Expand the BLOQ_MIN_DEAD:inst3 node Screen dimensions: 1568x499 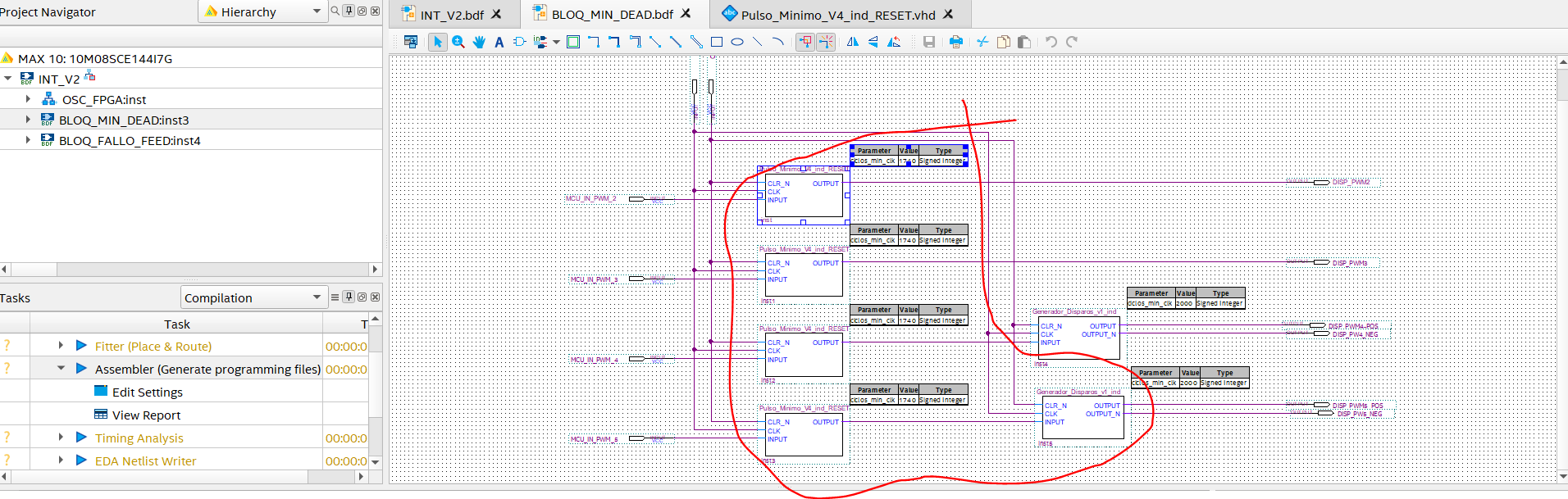click(28, 120)
